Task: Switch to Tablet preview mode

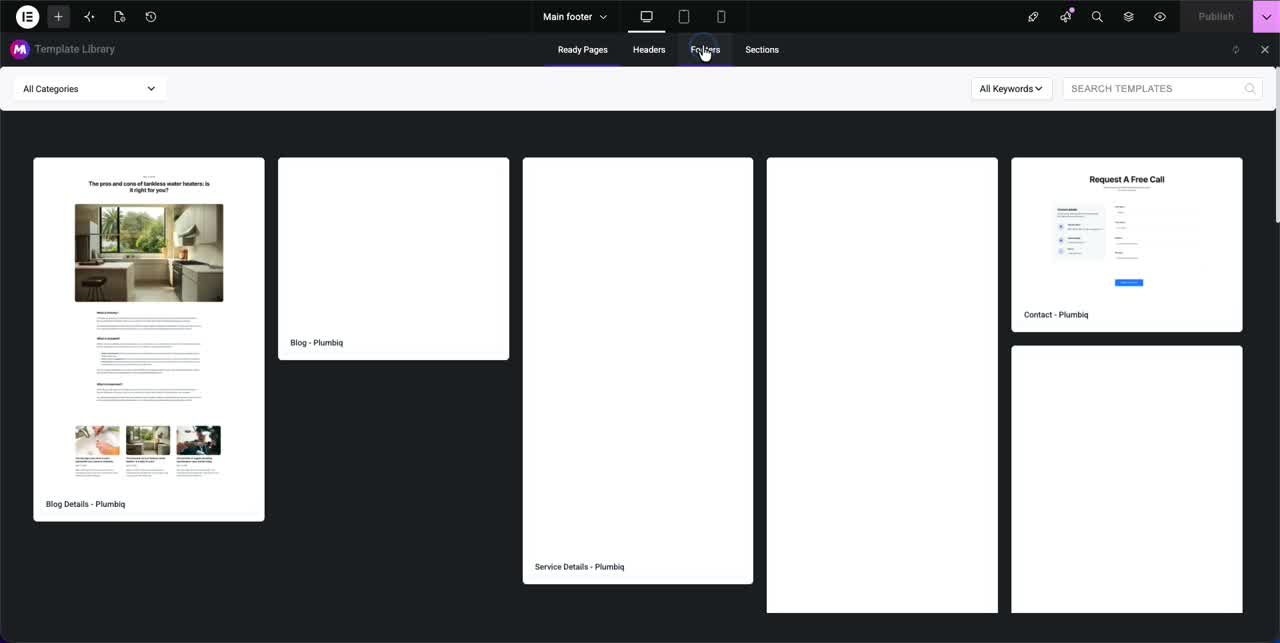Action: point(684,17)
